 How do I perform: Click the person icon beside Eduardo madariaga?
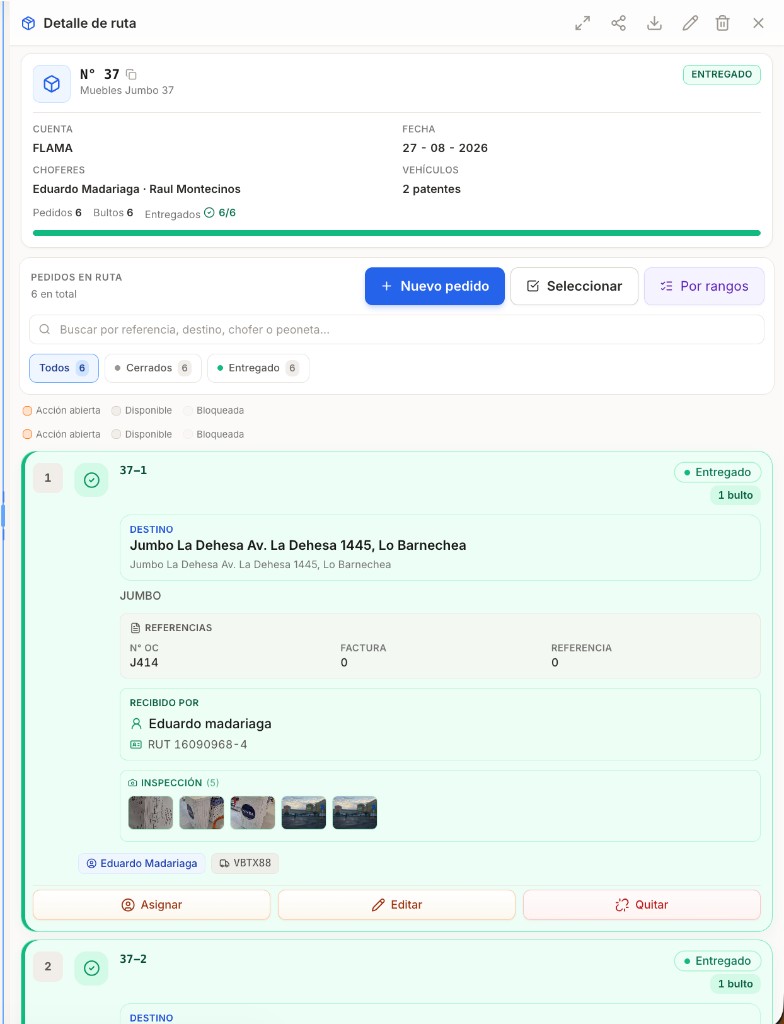click(x=136, y=724)
